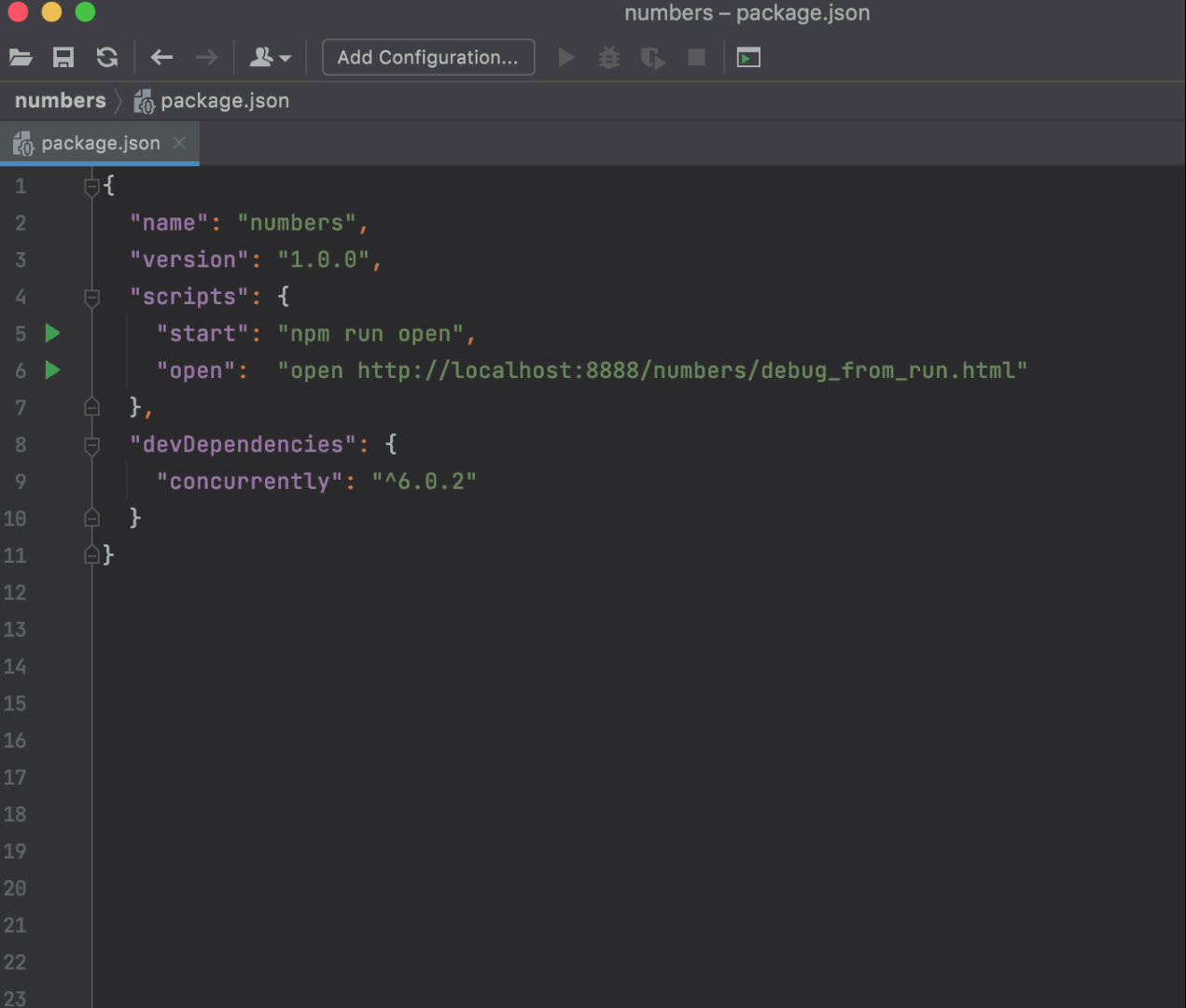Open the user/code-with-me dropdown
This screenshot has height=1008, width=1186.
(270, 58)
